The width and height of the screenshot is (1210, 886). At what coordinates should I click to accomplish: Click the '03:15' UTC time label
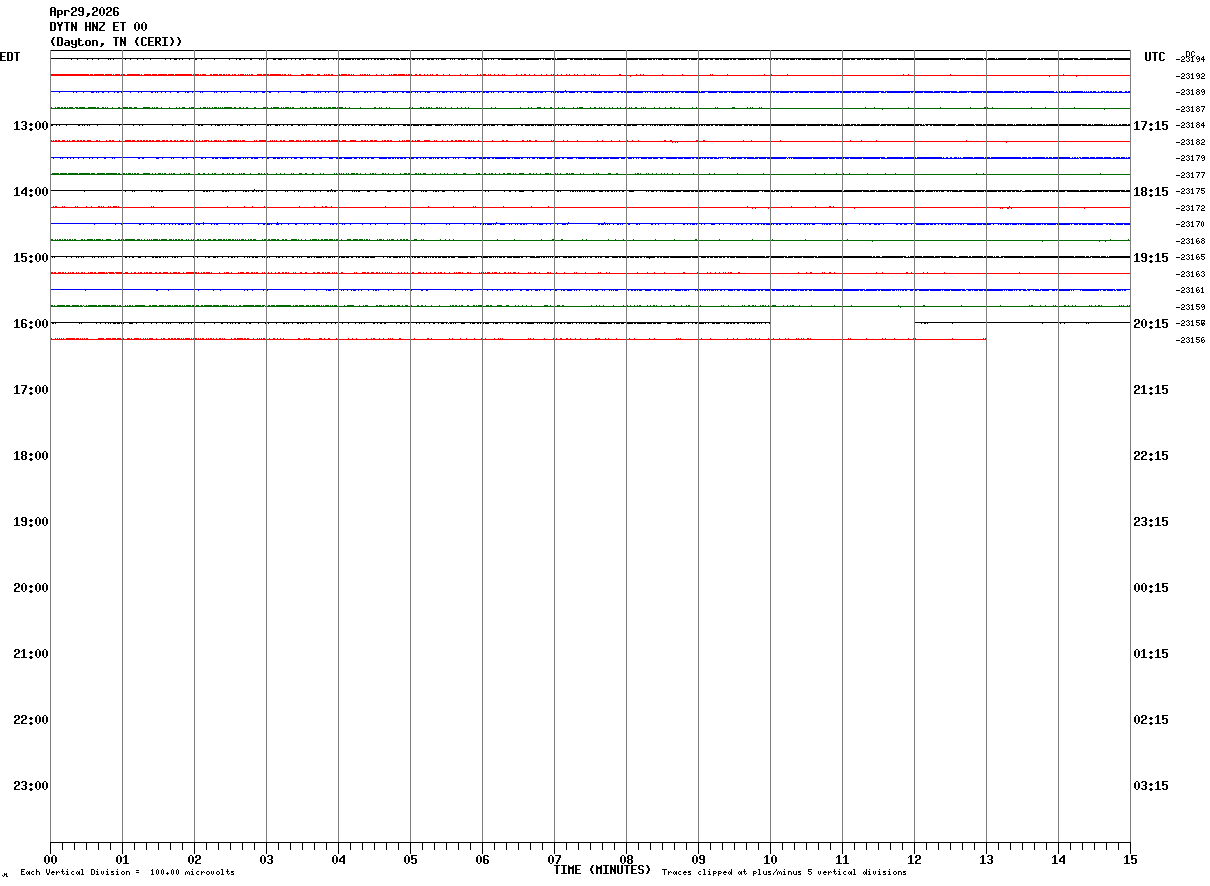pos(1151,785)
